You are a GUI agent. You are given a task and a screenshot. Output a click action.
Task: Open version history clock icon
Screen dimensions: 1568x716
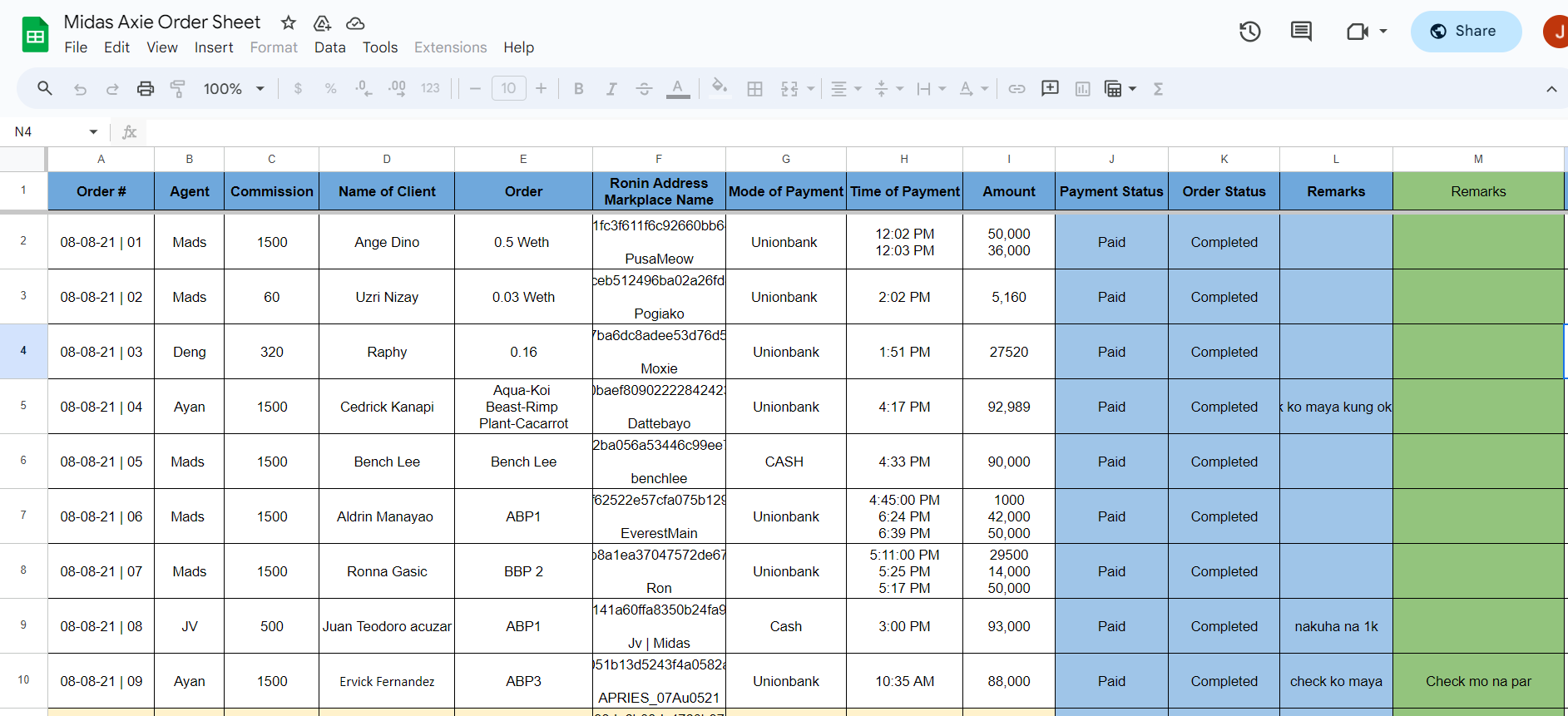coord(1249,32)
